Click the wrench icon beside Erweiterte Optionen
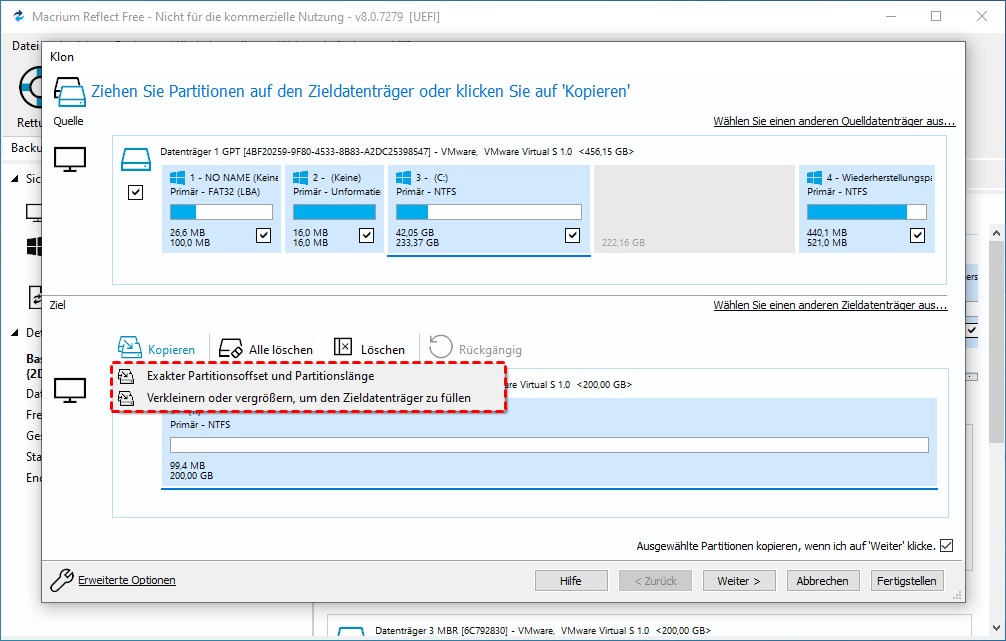This screenshot has height=641, width=1006. (x=62, y=580)
